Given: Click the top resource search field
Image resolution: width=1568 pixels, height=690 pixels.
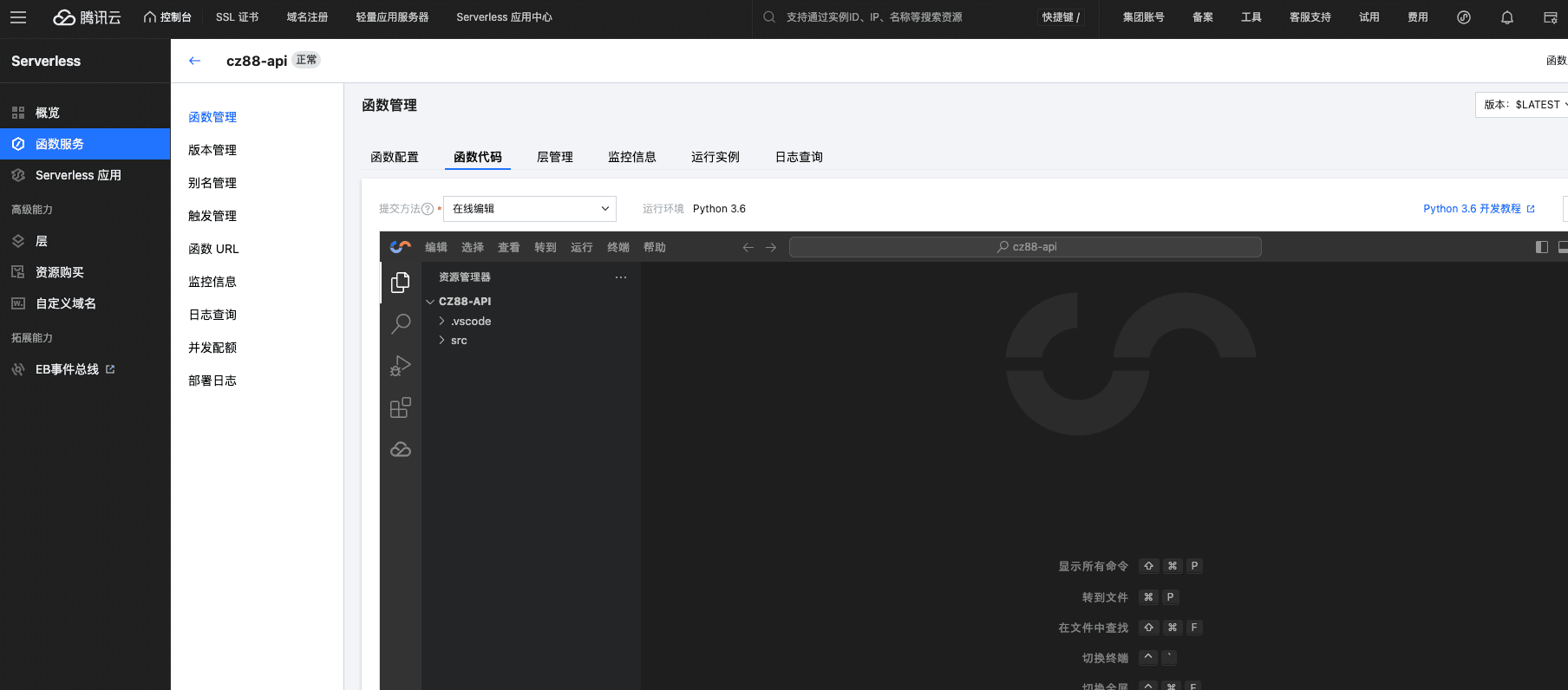Looking at the screenshot, I should click(893, 17).
